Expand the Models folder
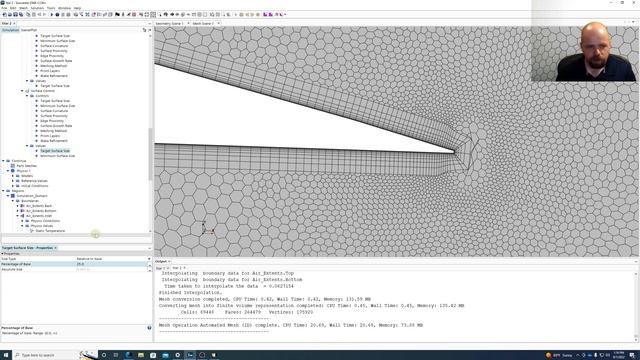 point(13,176)
